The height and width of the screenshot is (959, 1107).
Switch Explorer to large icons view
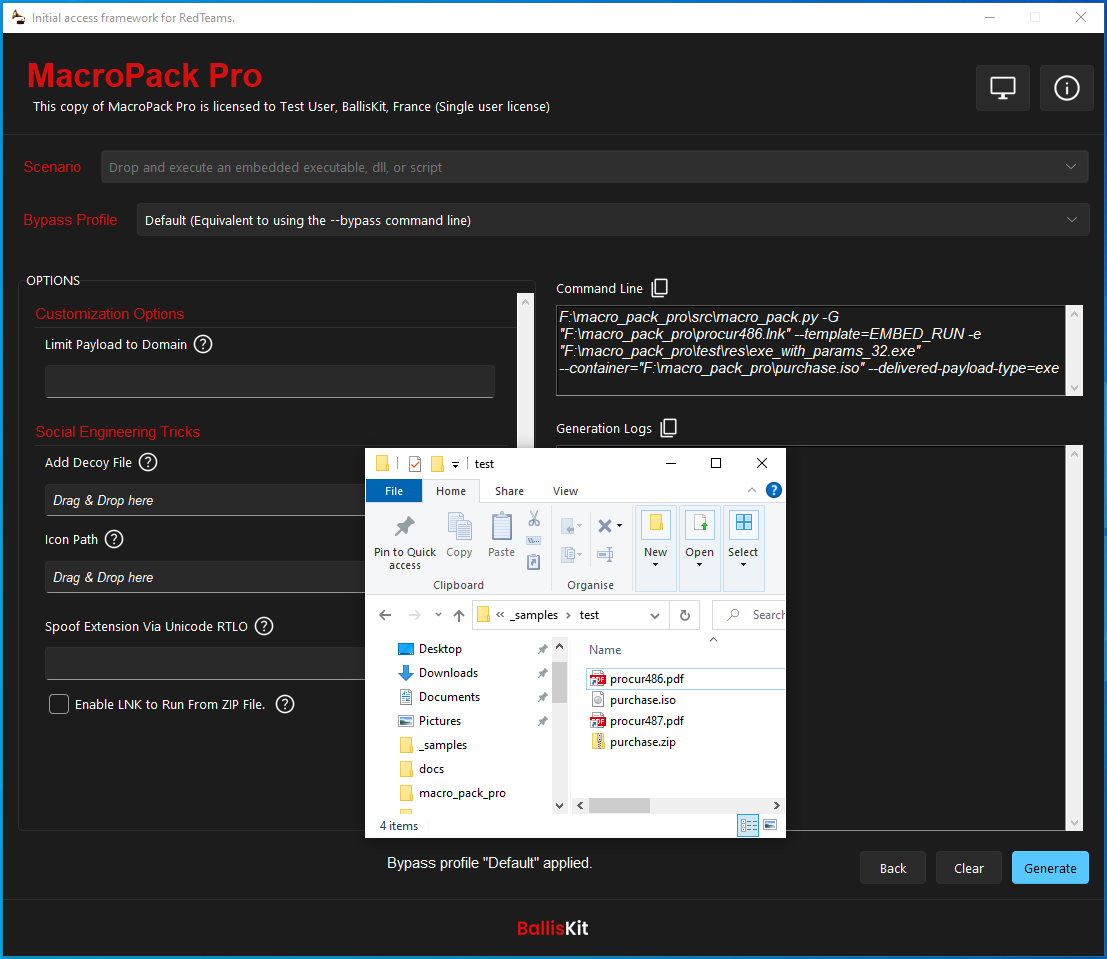[770, 825]
